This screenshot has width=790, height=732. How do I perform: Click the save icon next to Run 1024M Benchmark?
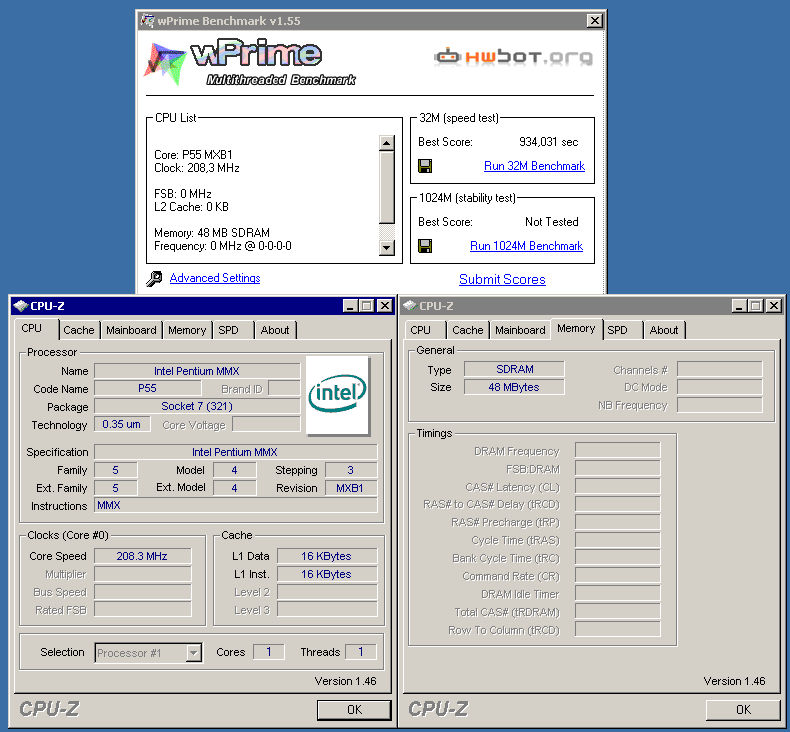click(425, 246)
